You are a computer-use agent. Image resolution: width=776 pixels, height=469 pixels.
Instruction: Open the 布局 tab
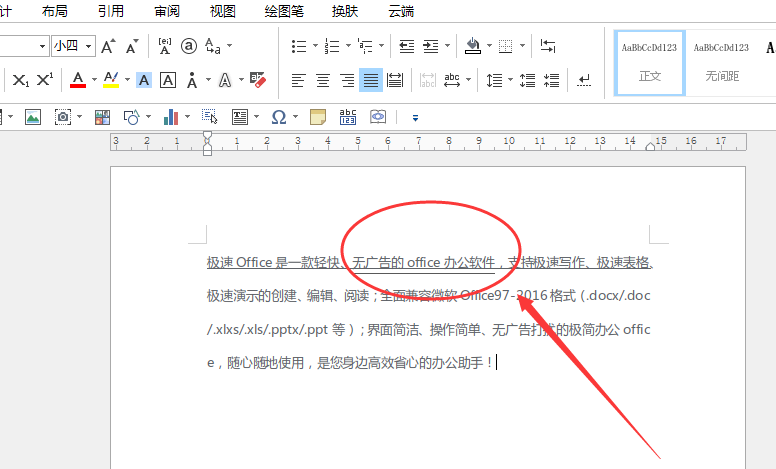coord(55,11)
